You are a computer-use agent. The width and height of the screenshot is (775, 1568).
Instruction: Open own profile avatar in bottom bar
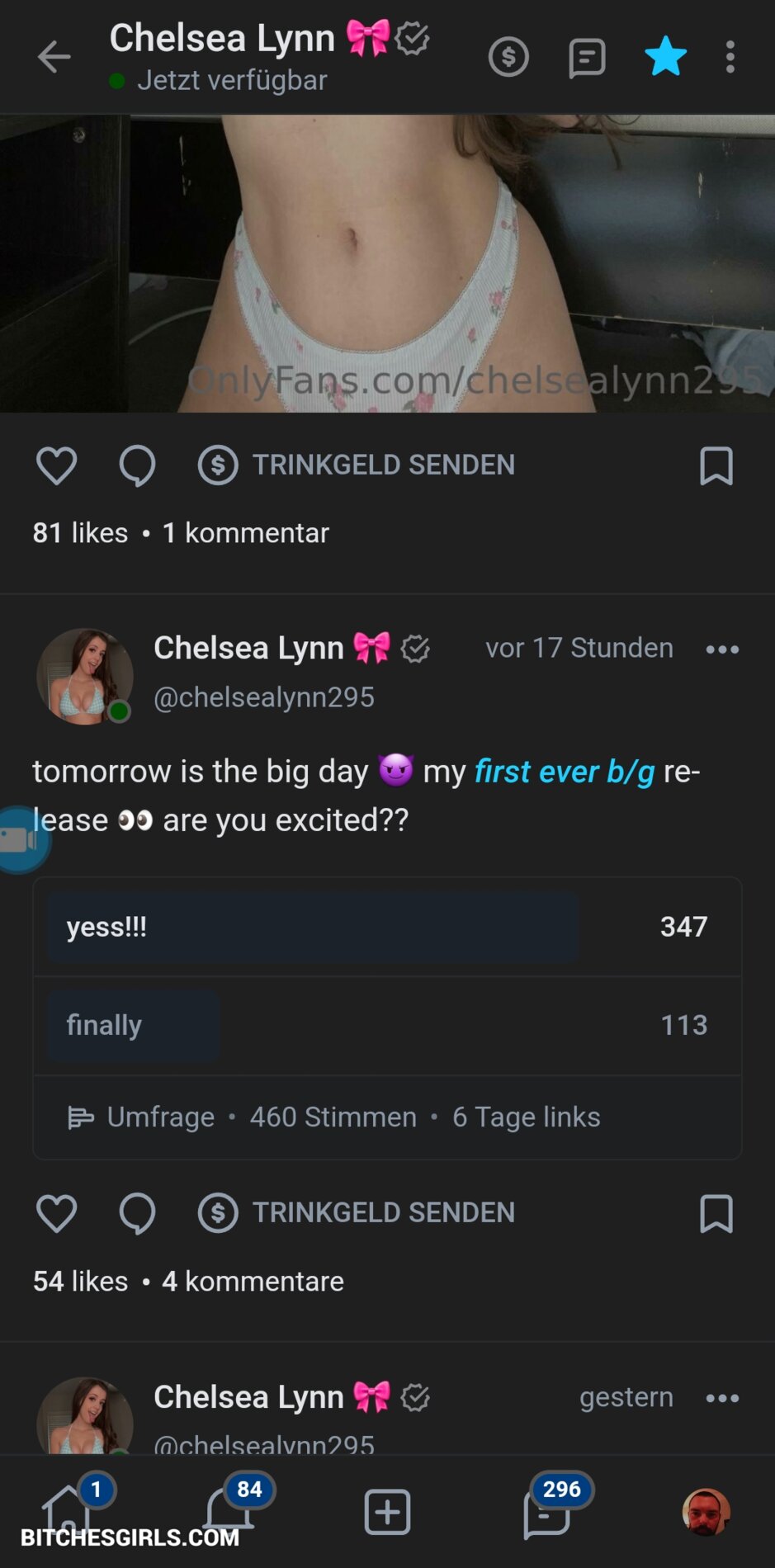click(706, 1512)
